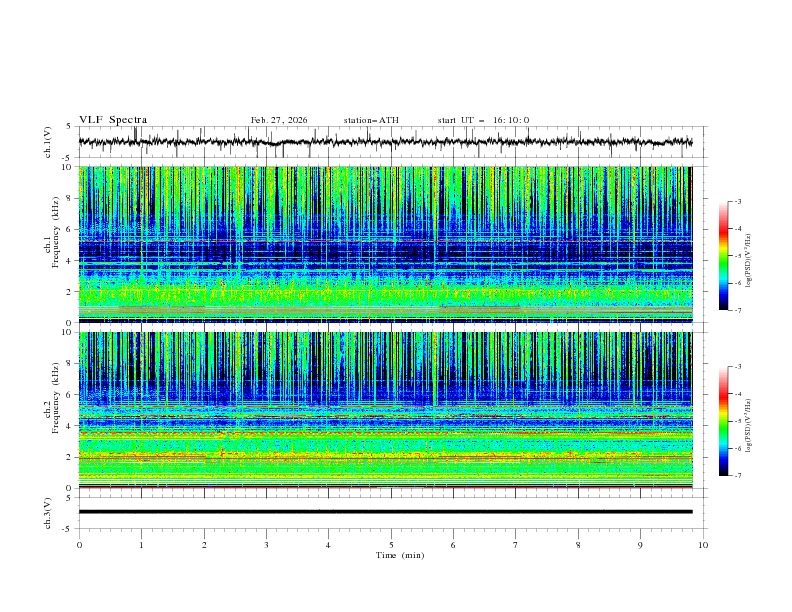This screenshot has height=612, width=792.
Task: Click the upper ch.1 PSD color bar
Action: [723, 256]
